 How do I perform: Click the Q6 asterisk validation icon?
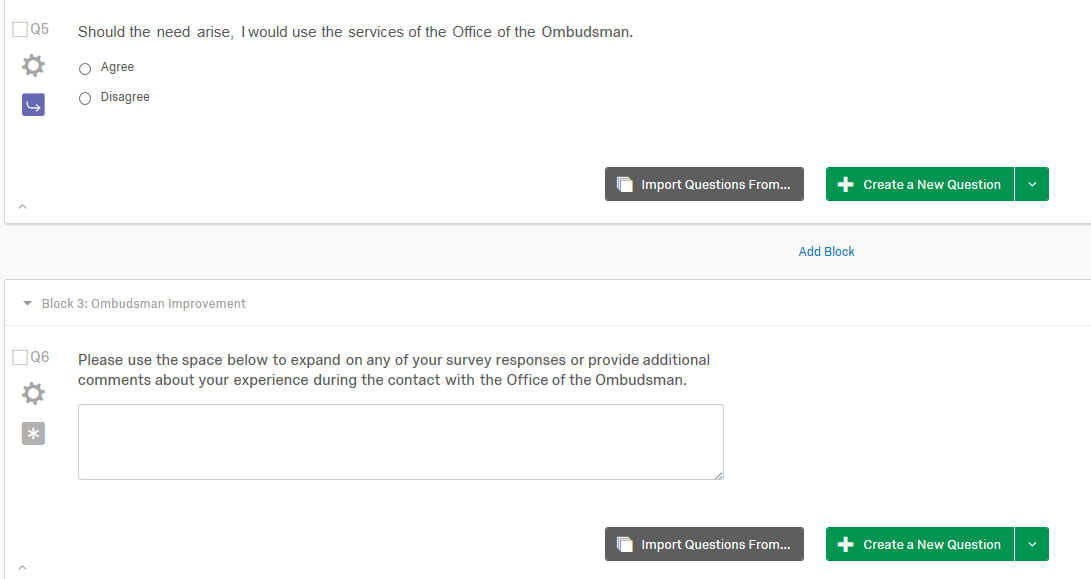33,433
